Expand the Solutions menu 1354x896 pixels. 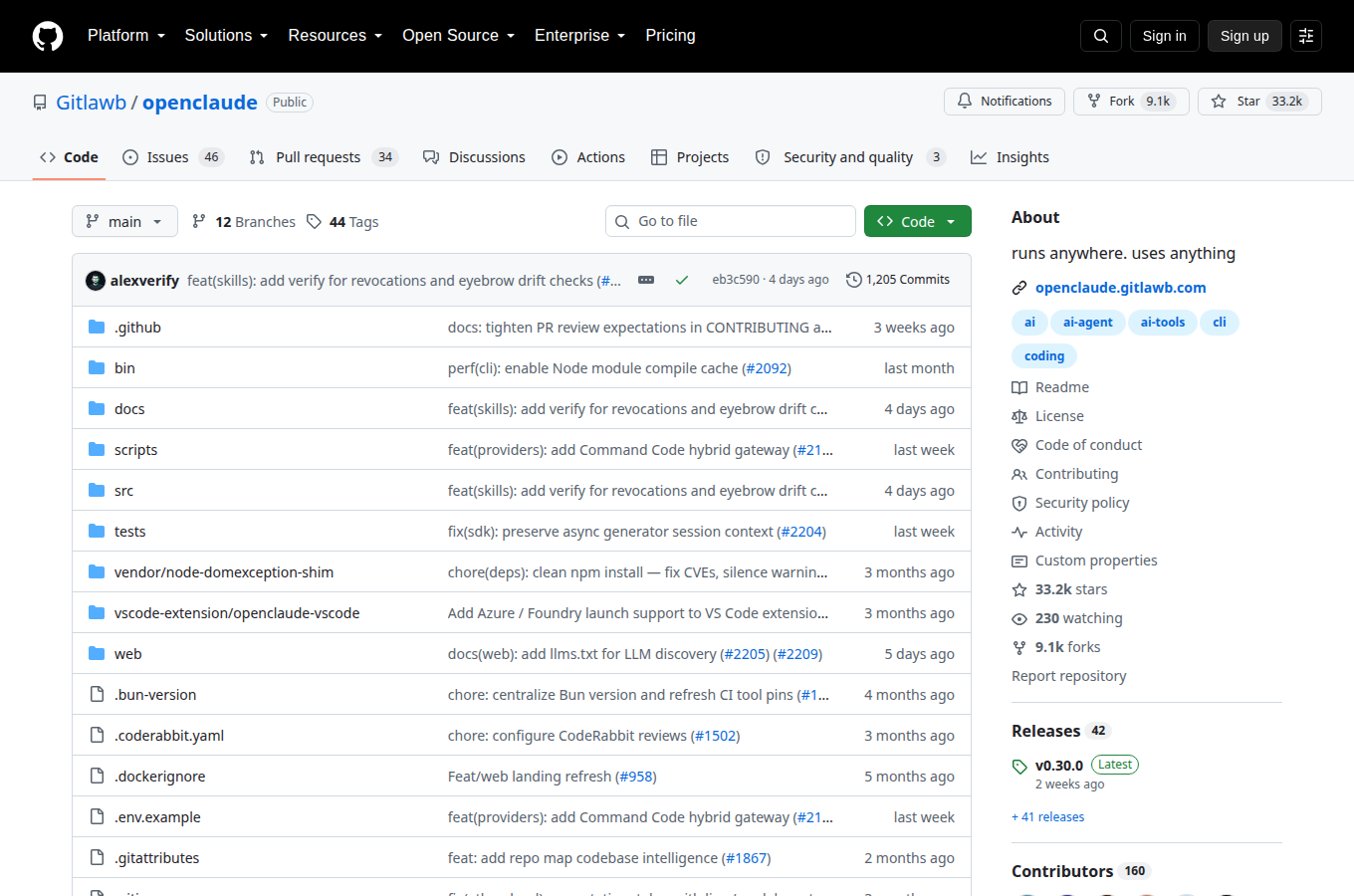point(226,36)
